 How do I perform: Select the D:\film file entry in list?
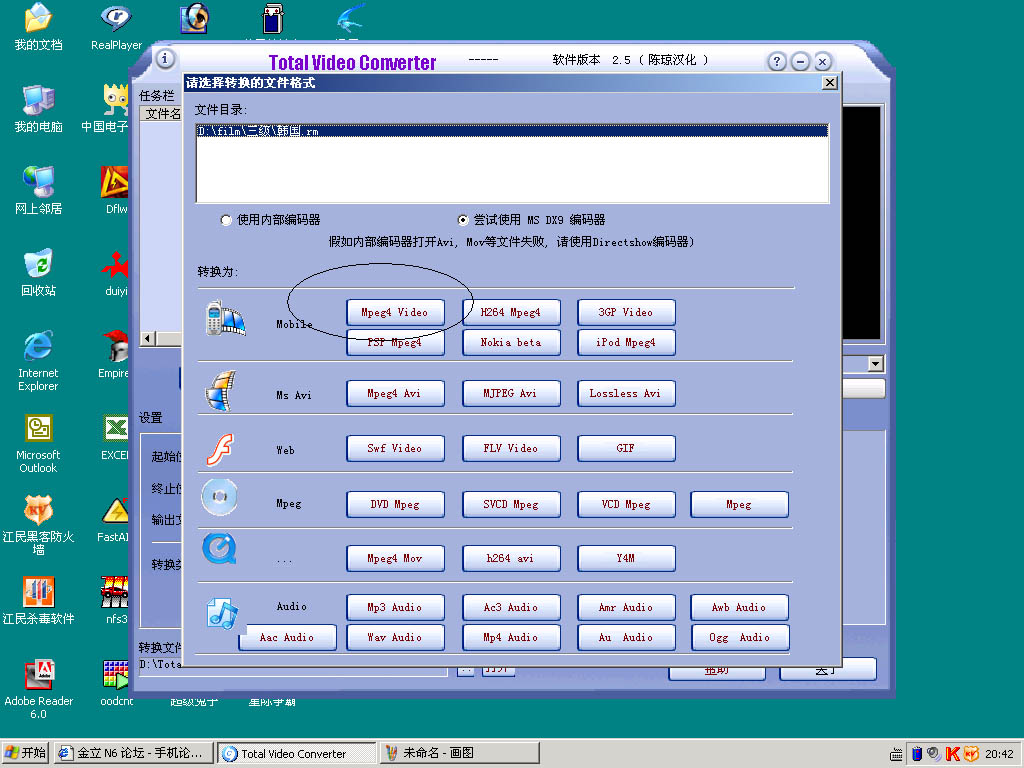tap(512, 131)
